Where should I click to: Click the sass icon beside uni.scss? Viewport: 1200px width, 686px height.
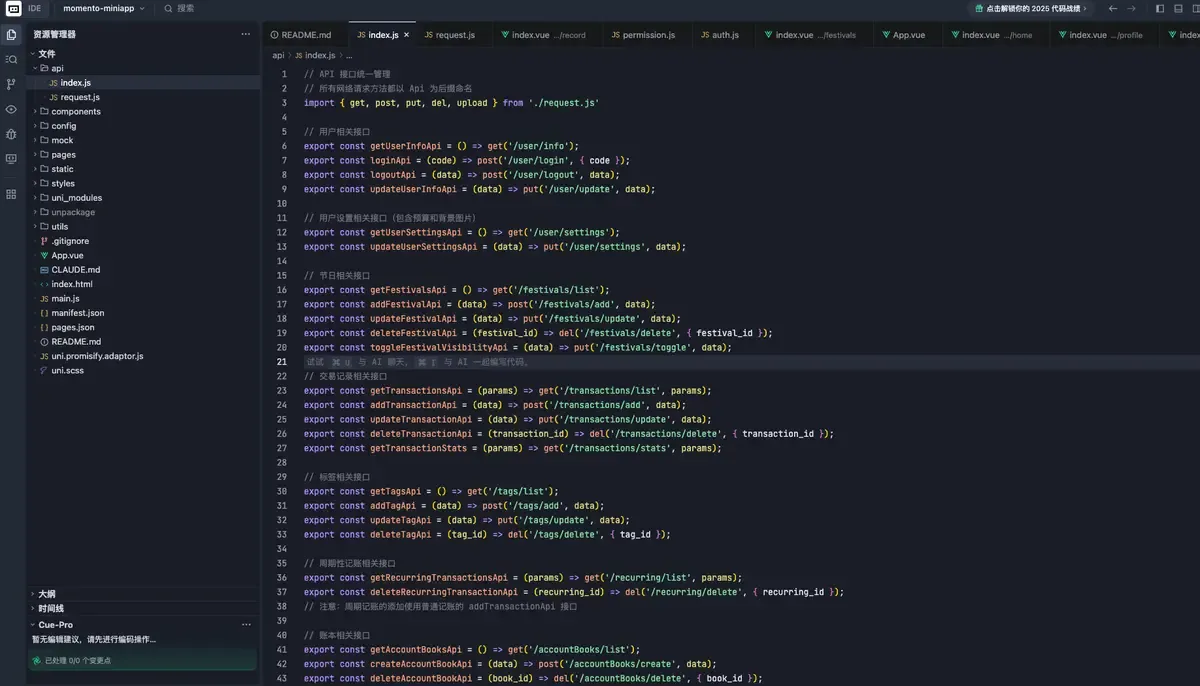[x=44, y=371]
